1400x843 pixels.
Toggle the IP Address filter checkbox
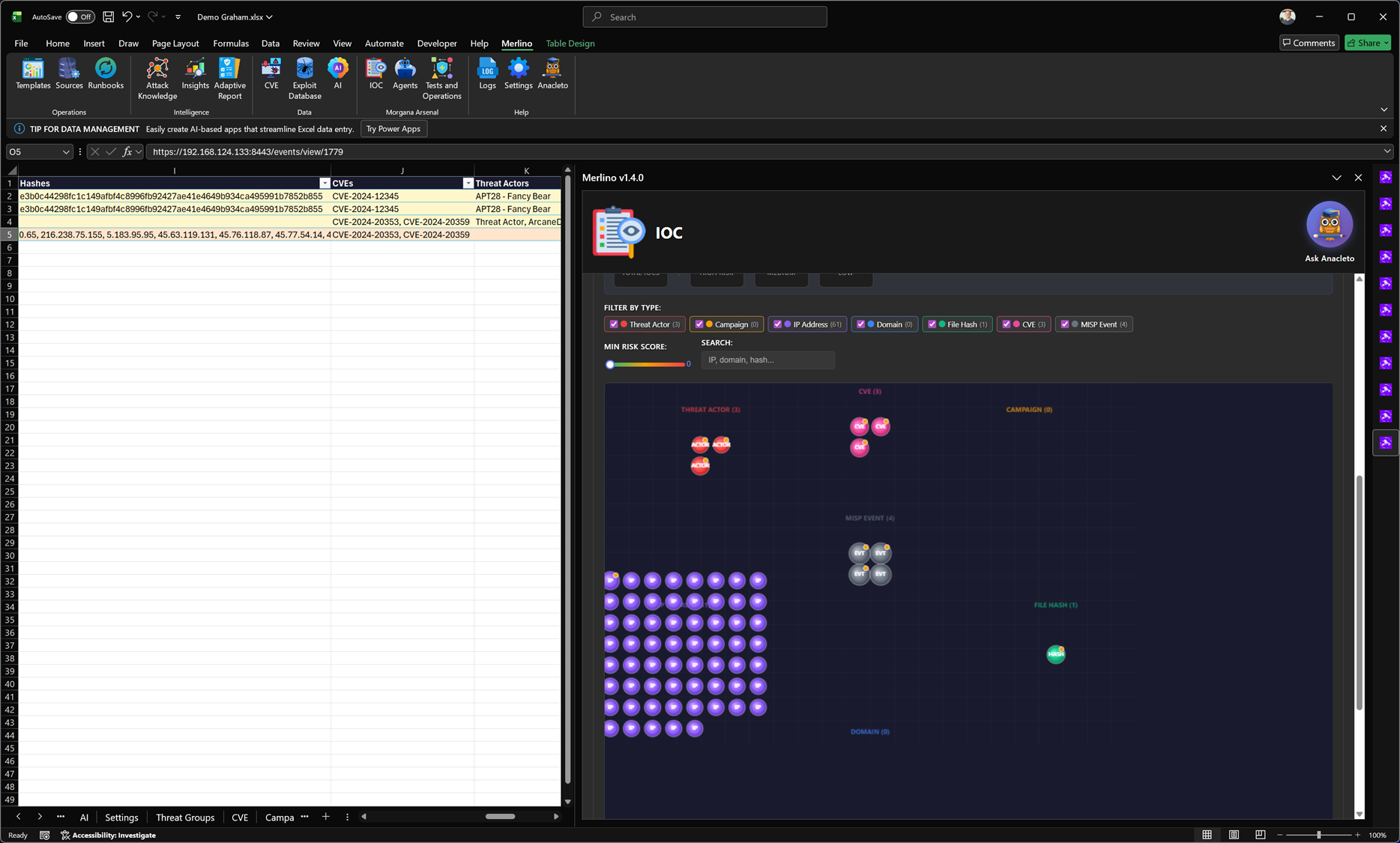coord(777,324)
